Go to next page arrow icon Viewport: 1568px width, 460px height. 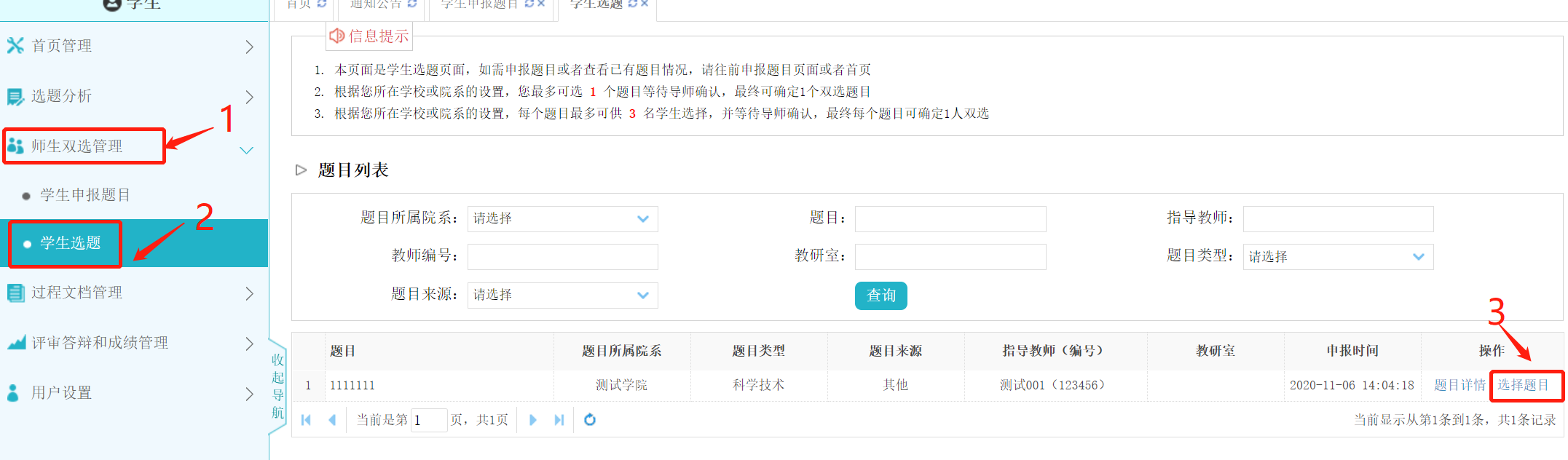pyautogui.click(x=533, y=420)
